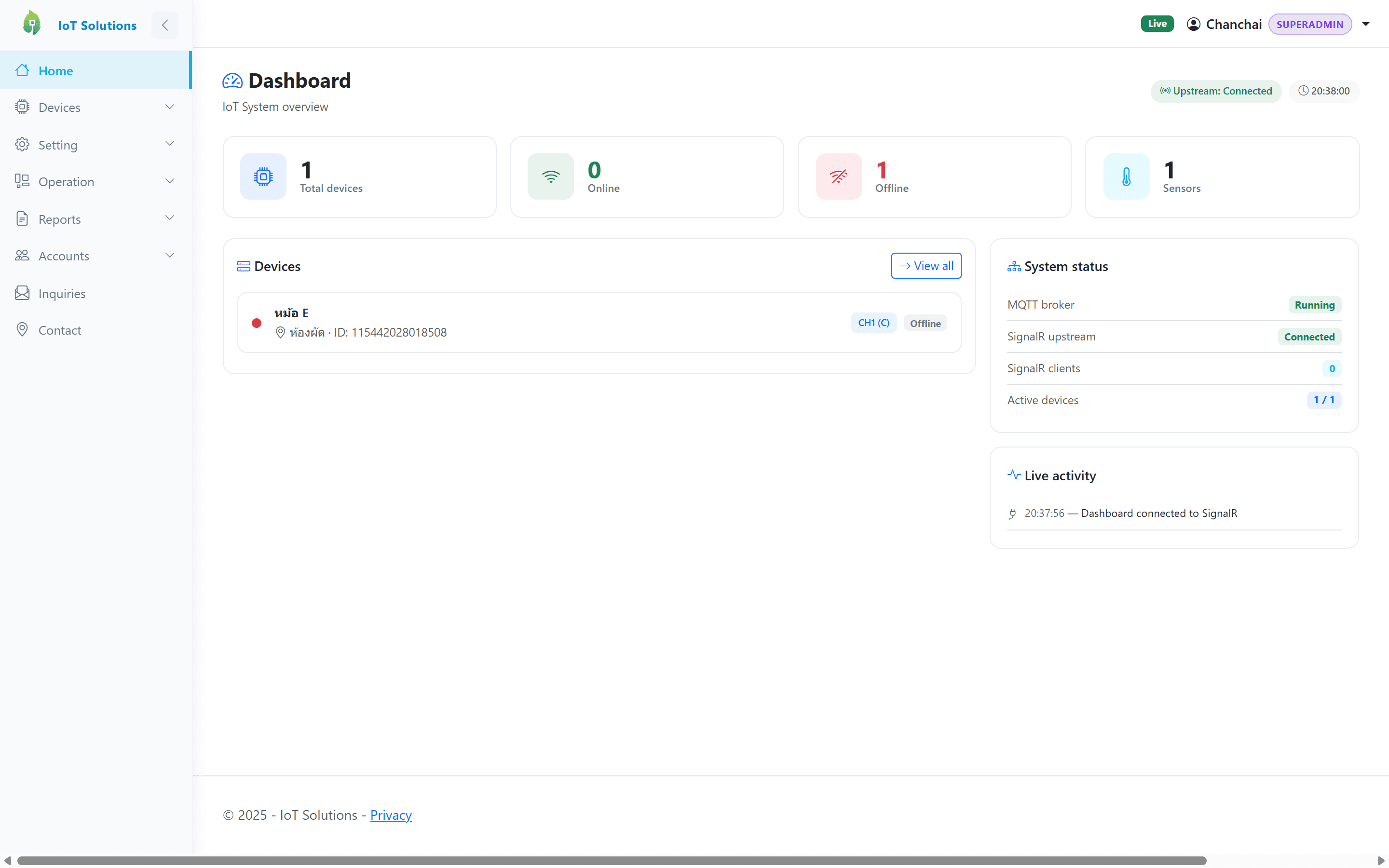Click the IoT Solutions leaf logo
The width and height of the screenshot is (1389, 868).
tap(32, 24)
